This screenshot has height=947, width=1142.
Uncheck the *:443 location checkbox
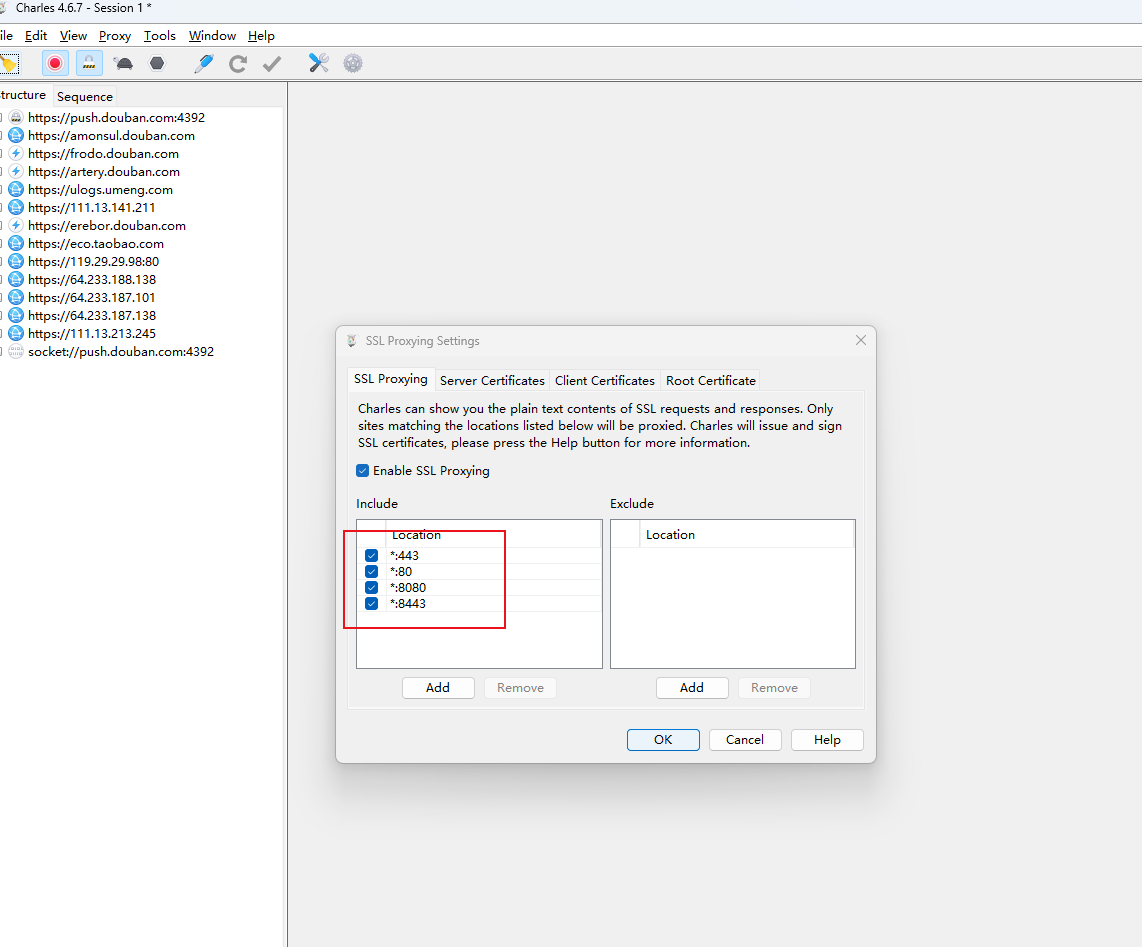(371, 555)
